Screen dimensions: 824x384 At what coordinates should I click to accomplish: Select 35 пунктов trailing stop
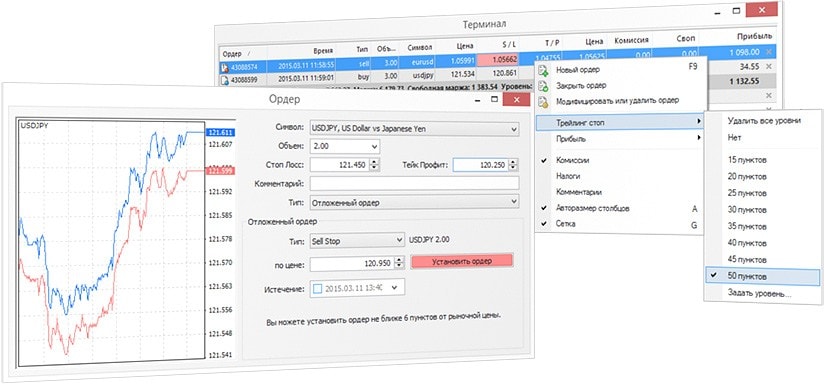(747, 226)
